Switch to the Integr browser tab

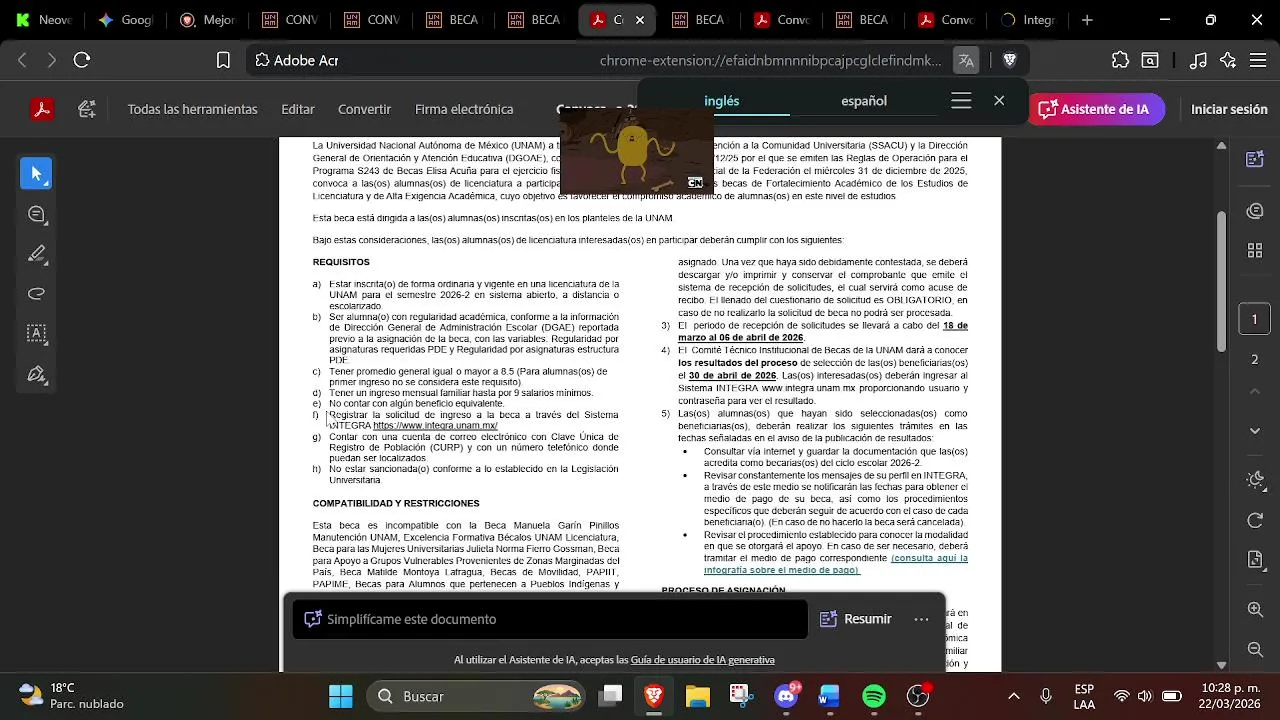(1029, 20)
